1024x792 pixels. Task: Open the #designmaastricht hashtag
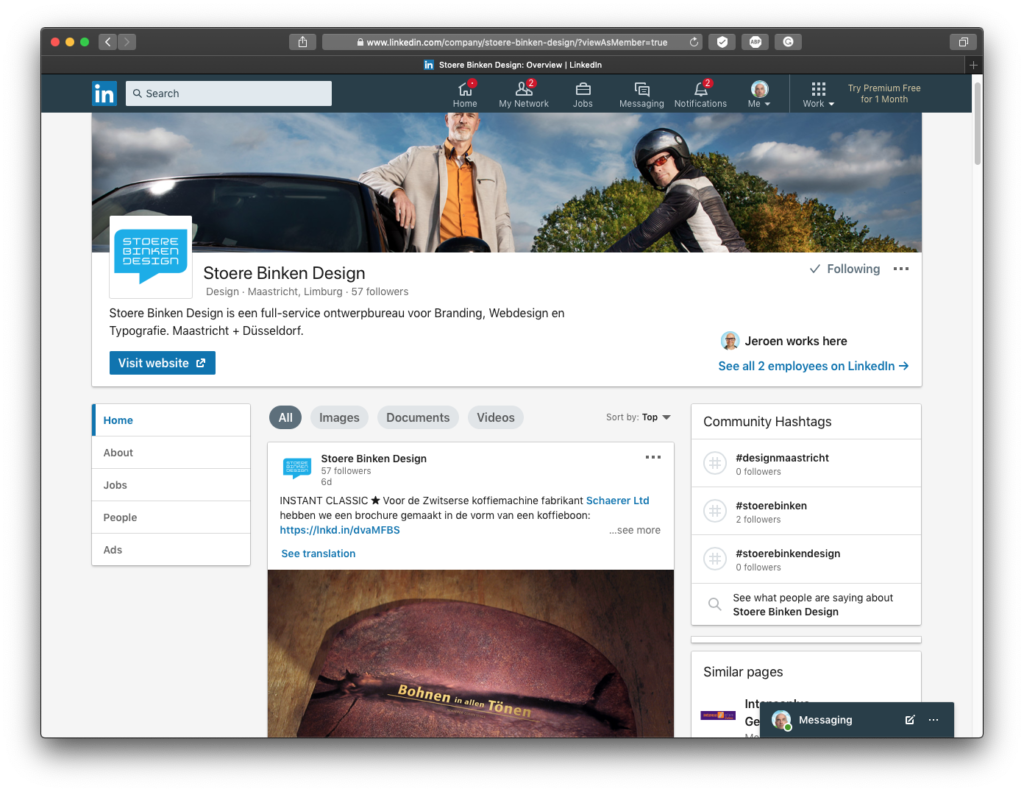coord(782,458)
